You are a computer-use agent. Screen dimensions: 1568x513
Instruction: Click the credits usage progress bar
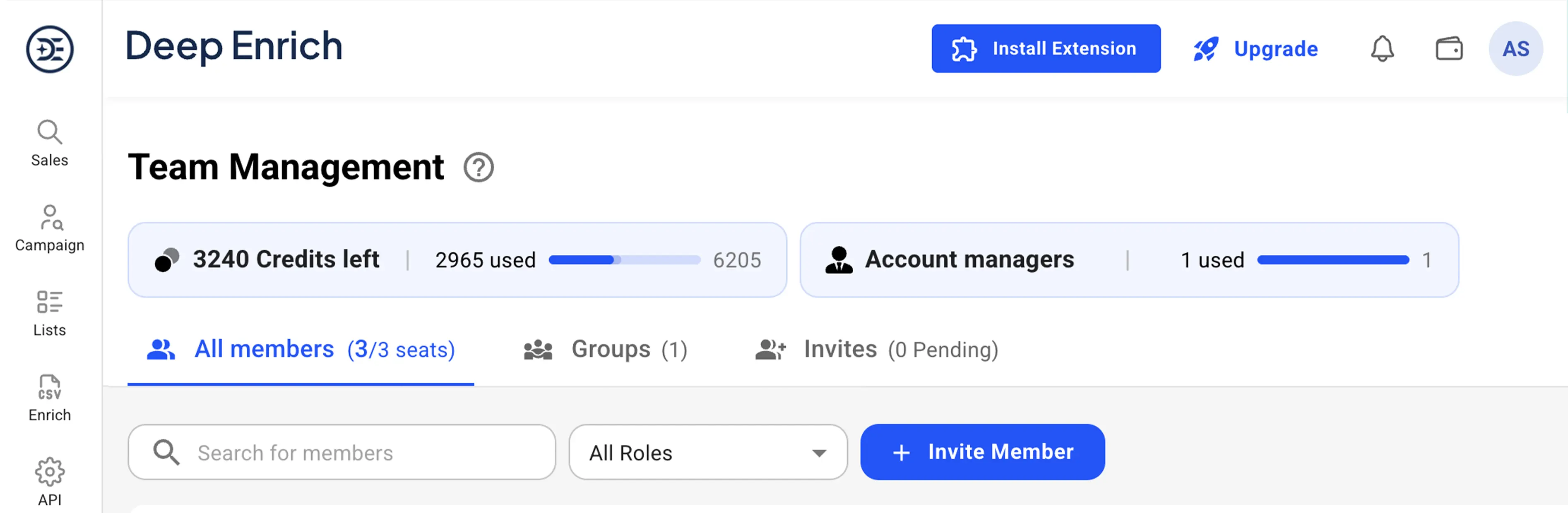coord(625,260)
